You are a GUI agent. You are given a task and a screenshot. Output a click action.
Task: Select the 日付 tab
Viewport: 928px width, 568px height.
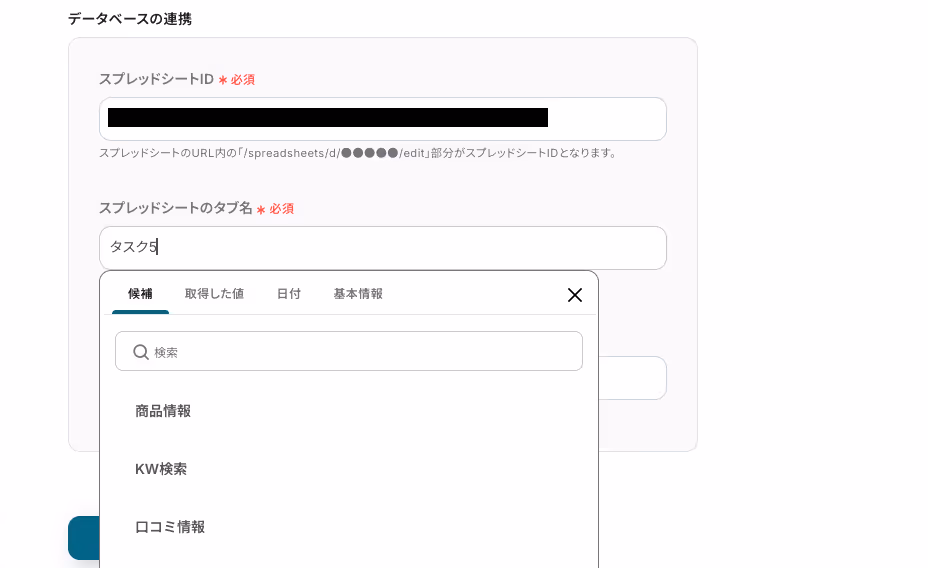[x=289, y=293]
